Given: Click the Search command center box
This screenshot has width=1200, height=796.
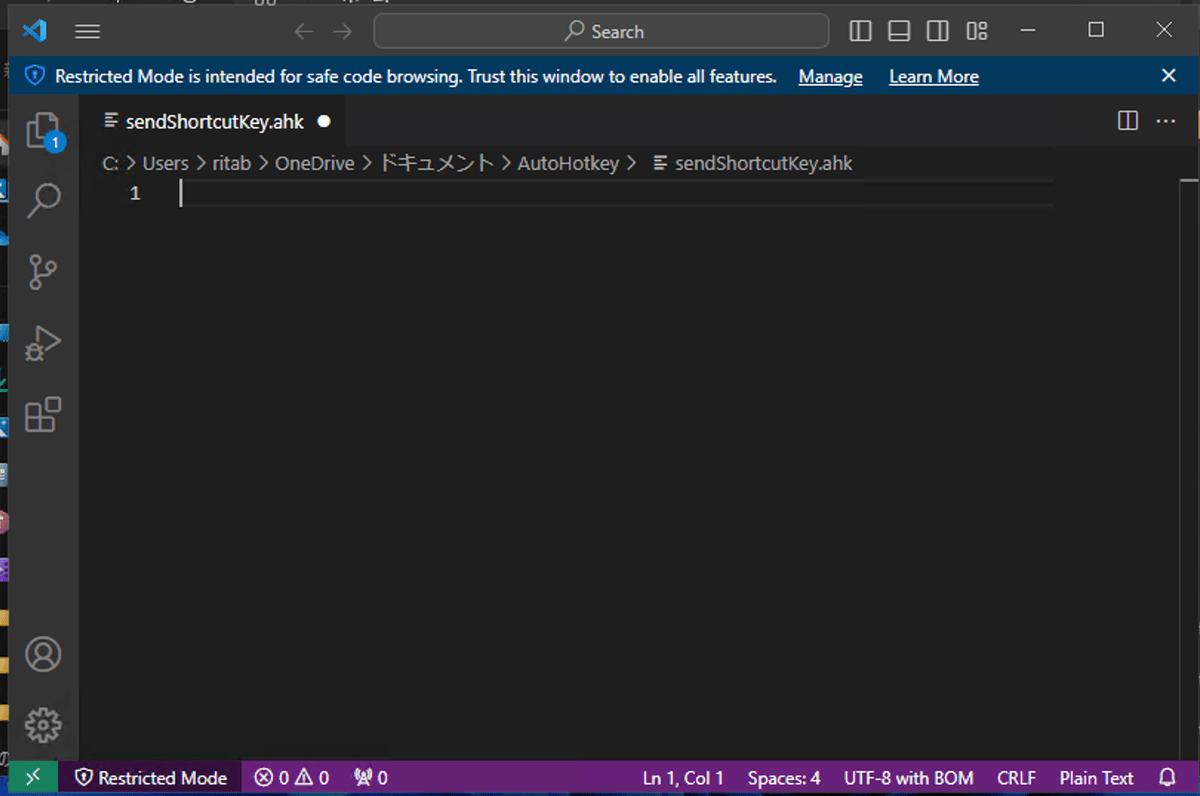Looking at the screenshot, I should [x=601, y=32].
